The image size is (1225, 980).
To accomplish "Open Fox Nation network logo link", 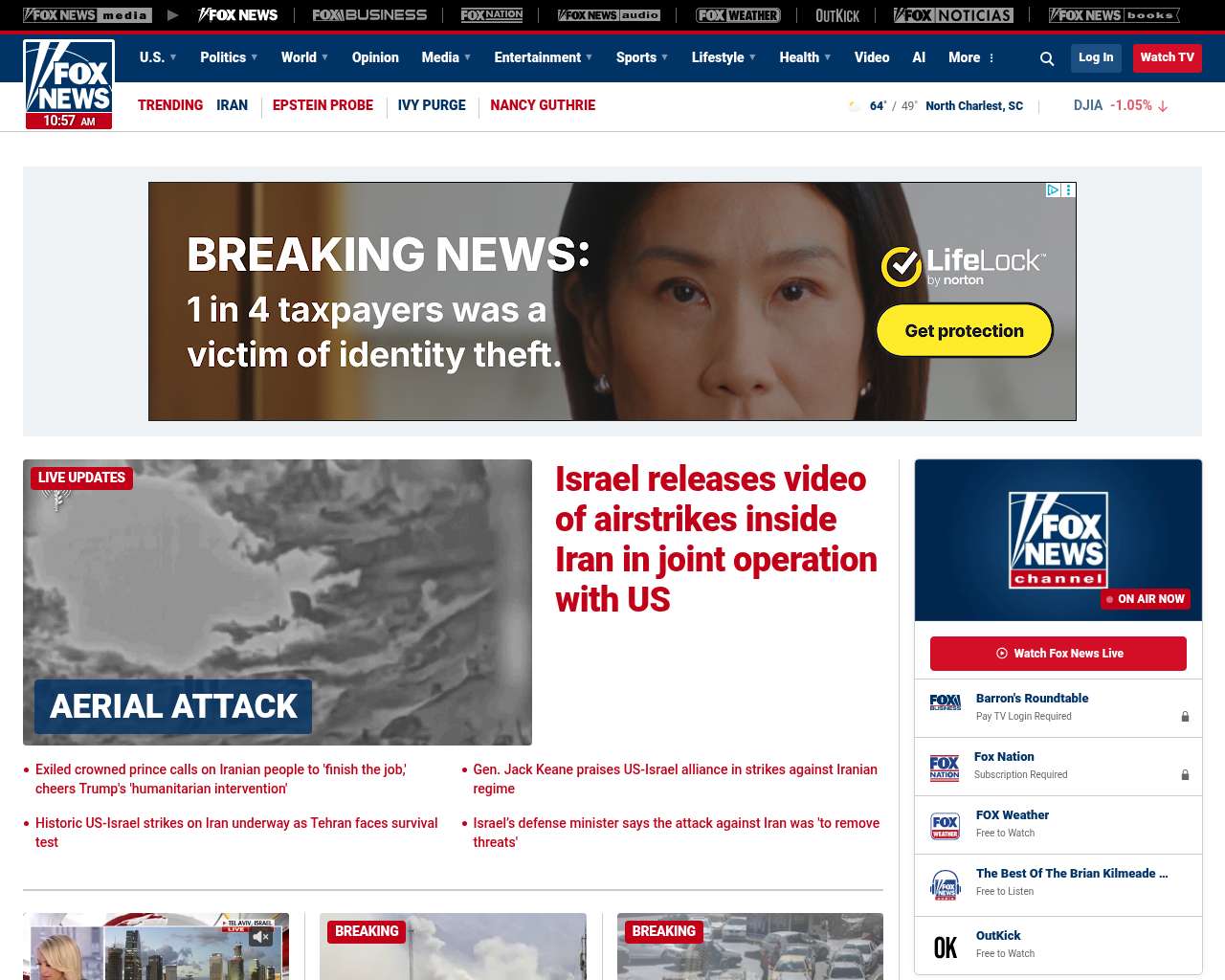I will click(x=492, y=15).
